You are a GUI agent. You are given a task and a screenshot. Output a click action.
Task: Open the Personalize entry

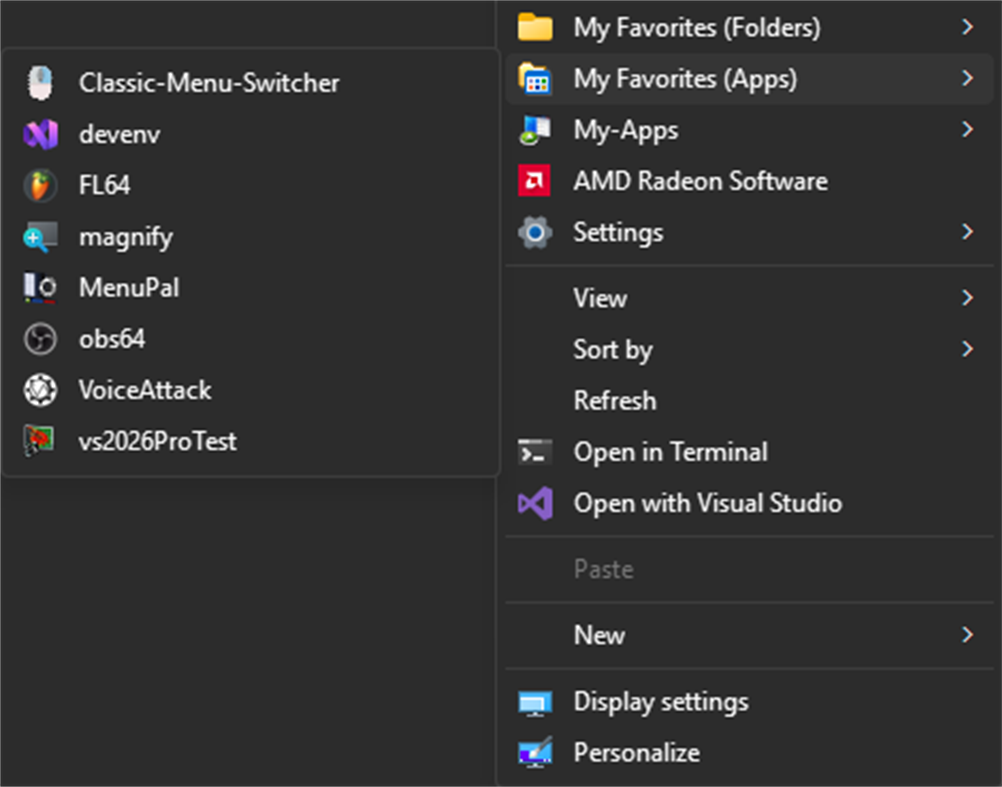click(x=749, y=753)
